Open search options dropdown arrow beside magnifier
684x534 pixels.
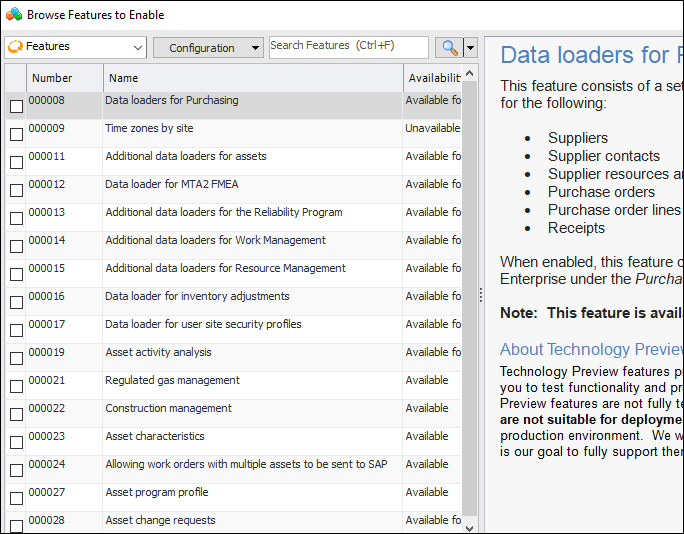tap(470, 48)
